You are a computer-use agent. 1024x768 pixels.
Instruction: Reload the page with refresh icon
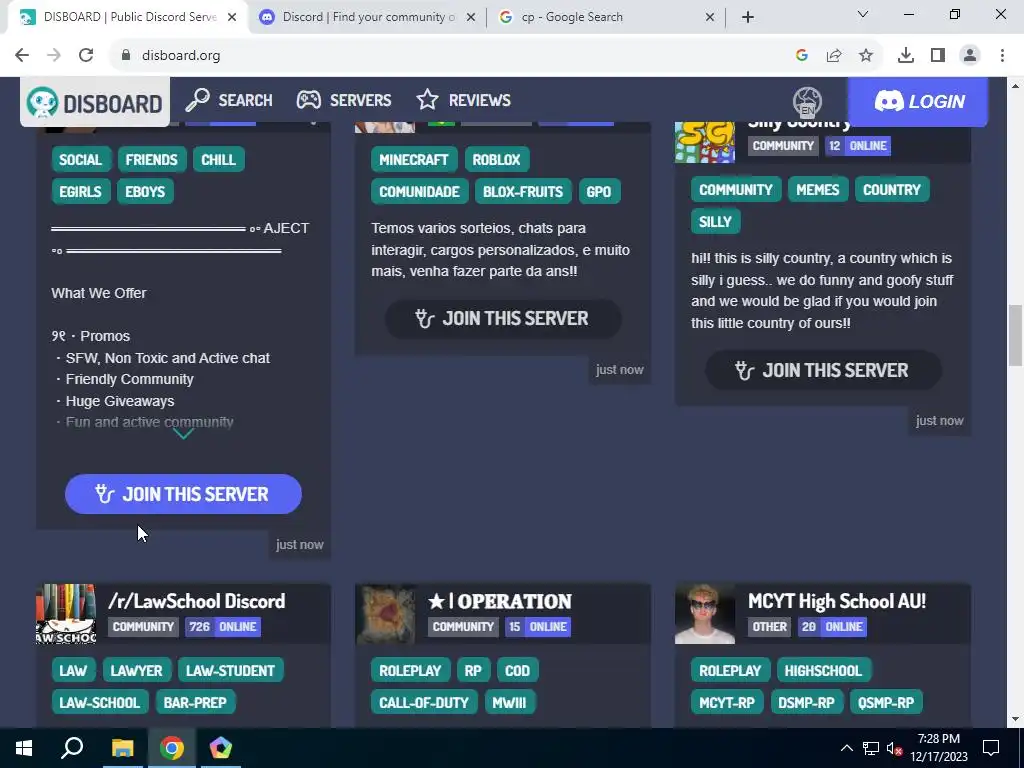point(86,56)
